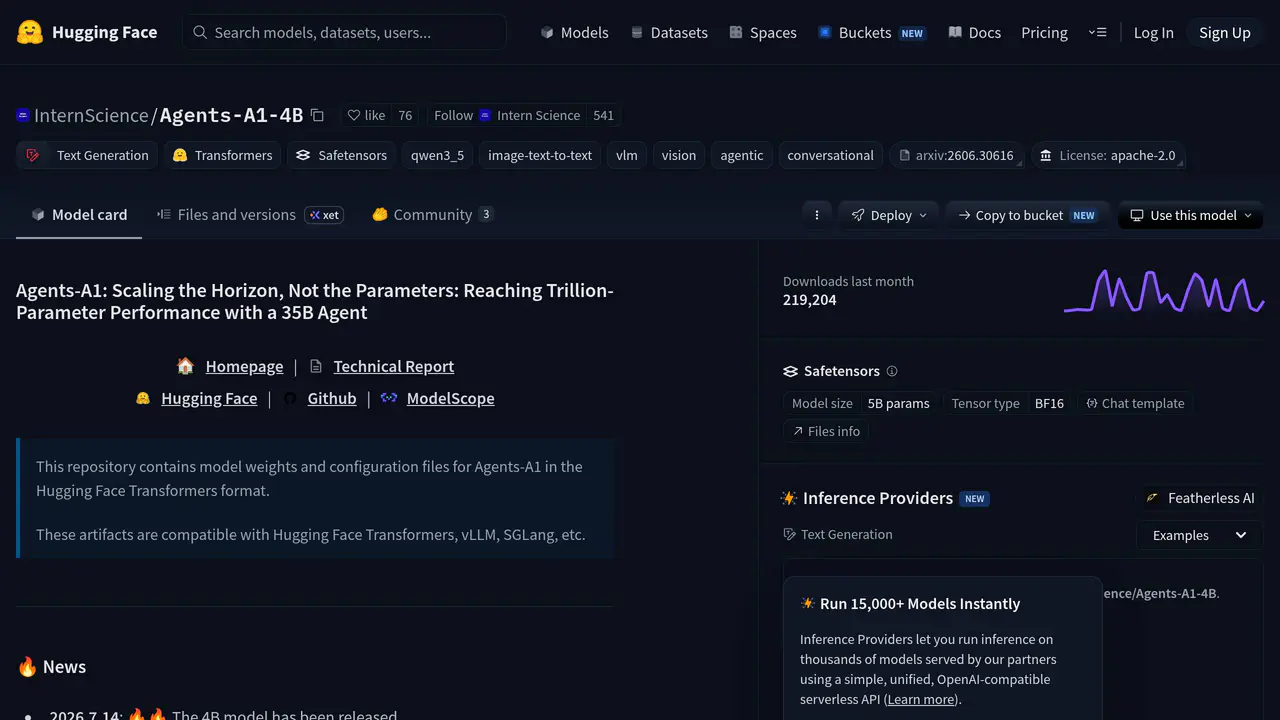Click the Spaces icon in navbar
The image size is (1280, 720).
pos(736,32)
